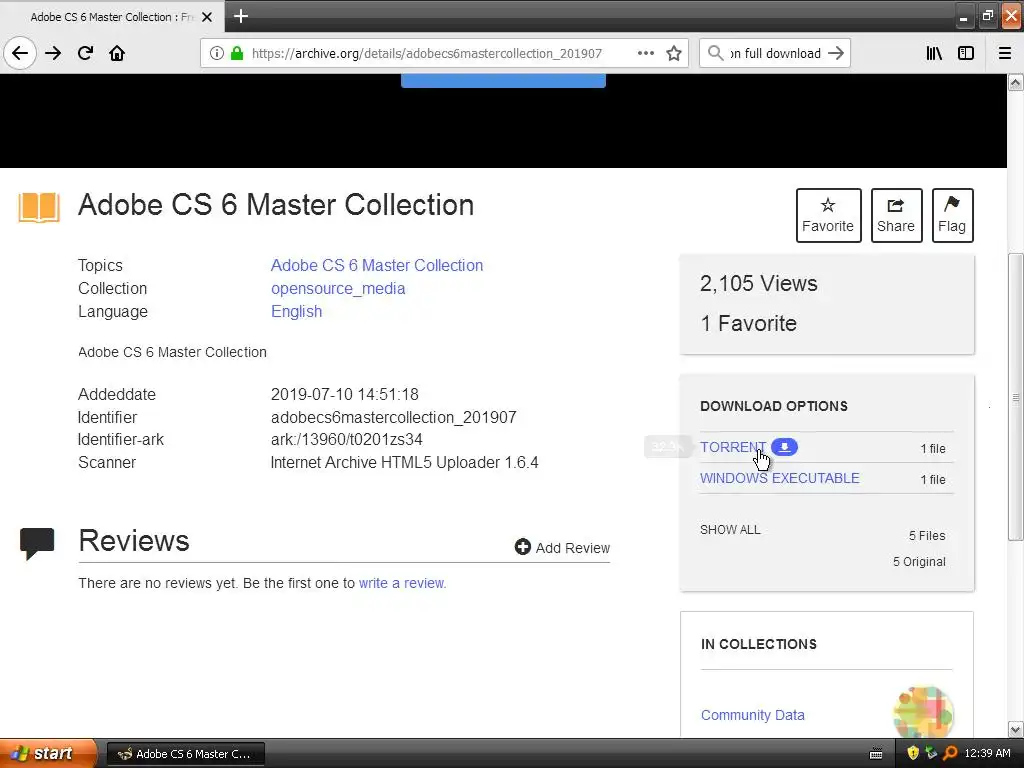The height and width of the screenshot is (768, 1024).
Task: Favorite this archive item
Action: point(828,216)
